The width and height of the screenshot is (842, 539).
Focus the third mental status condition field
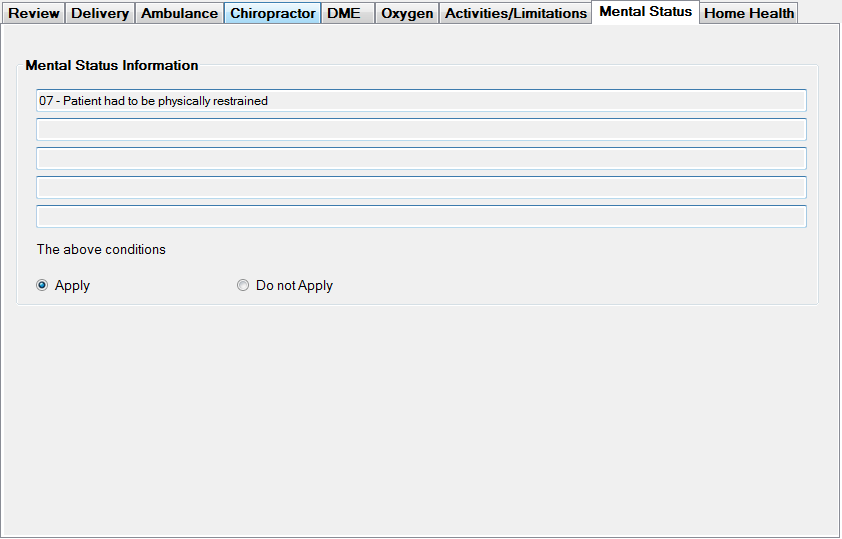421,159
